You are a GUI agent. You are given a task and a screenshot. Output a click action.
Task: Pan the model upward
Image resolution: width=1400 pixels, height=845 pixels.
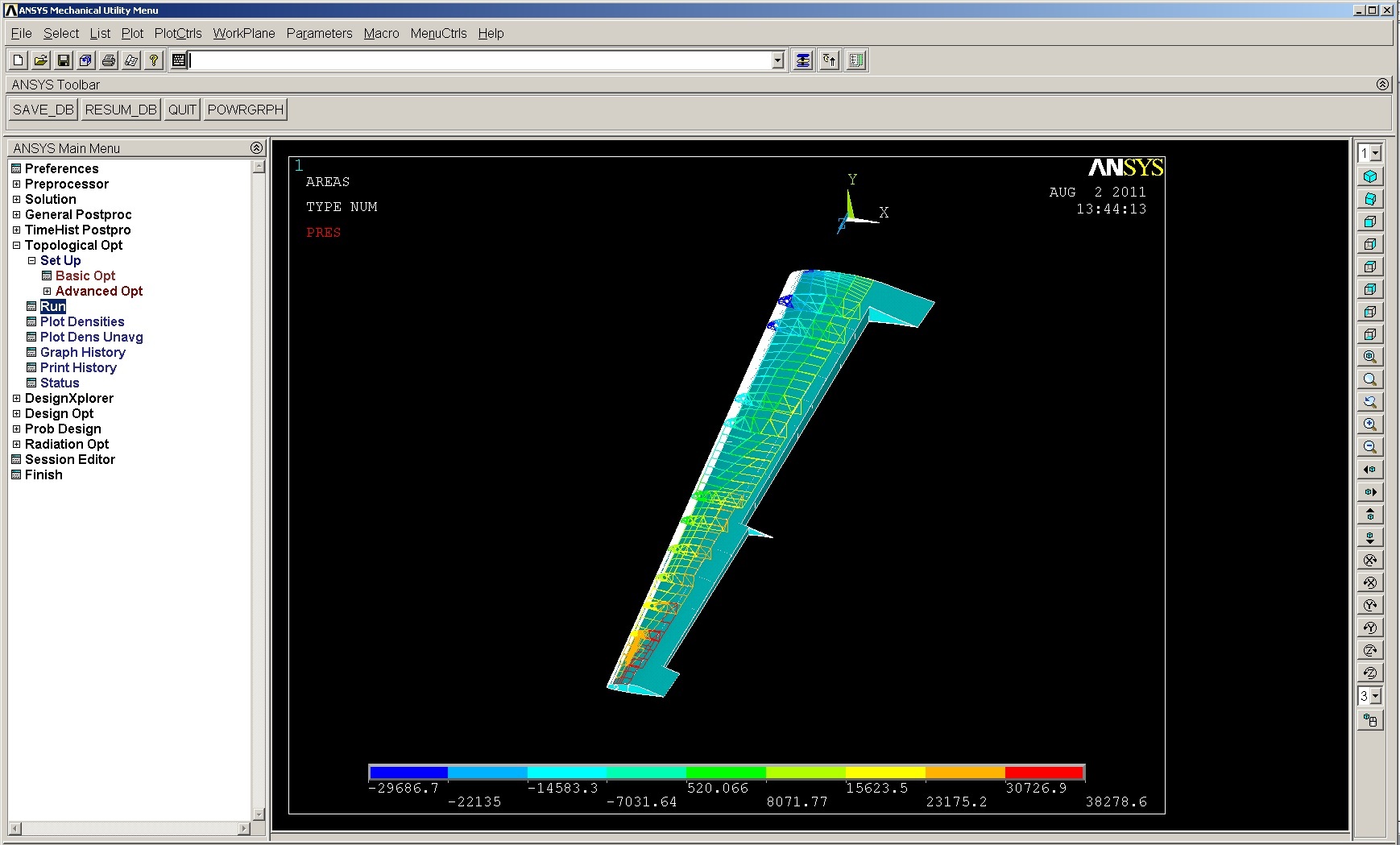pos(1370,513)
